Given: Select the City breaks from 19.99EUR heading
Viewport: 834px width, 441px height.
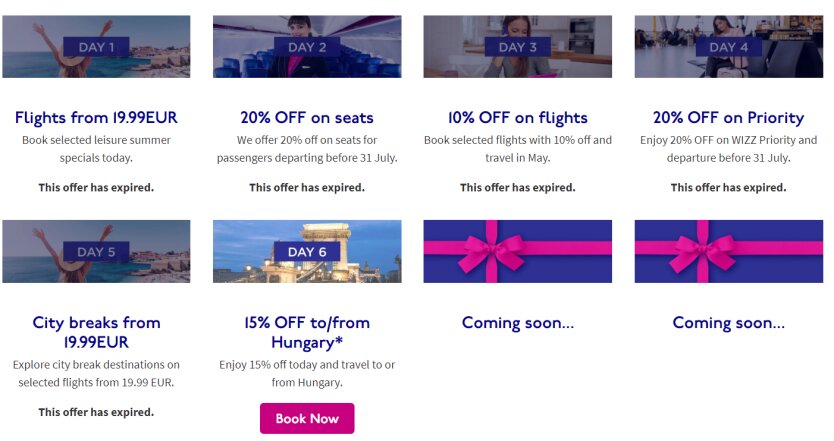Looking at the screenshot, I should tap(96, 332).
